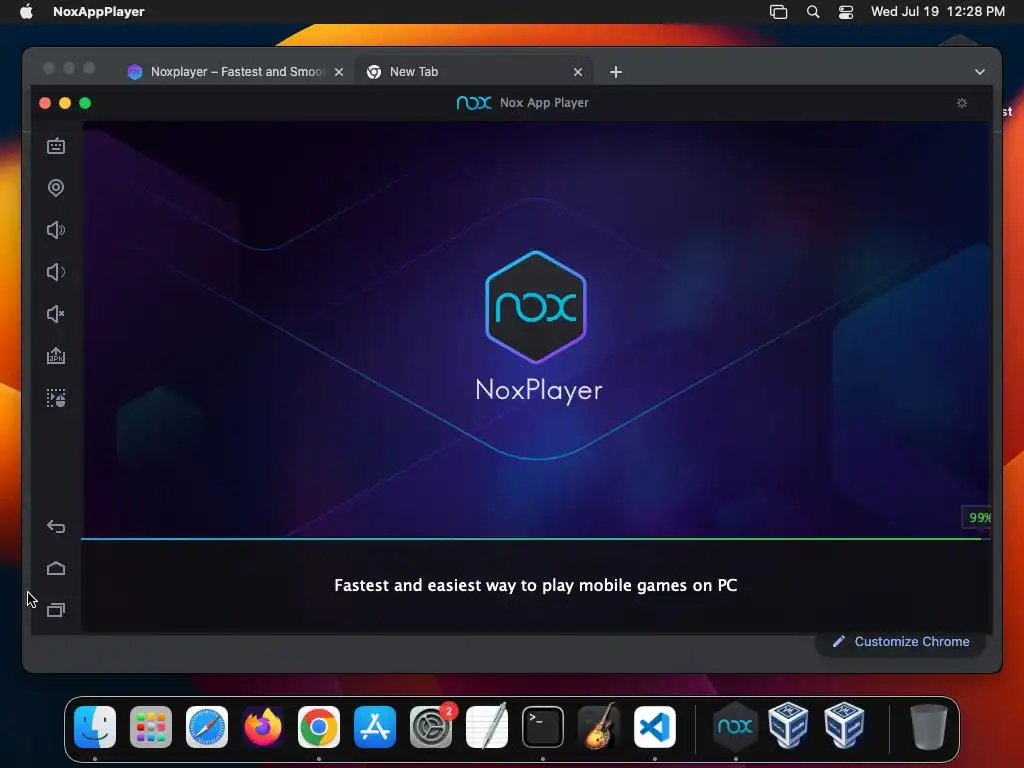Click the 99% progress indicator
Viewport: 1024px width, 768px height.
coord(978,518)
